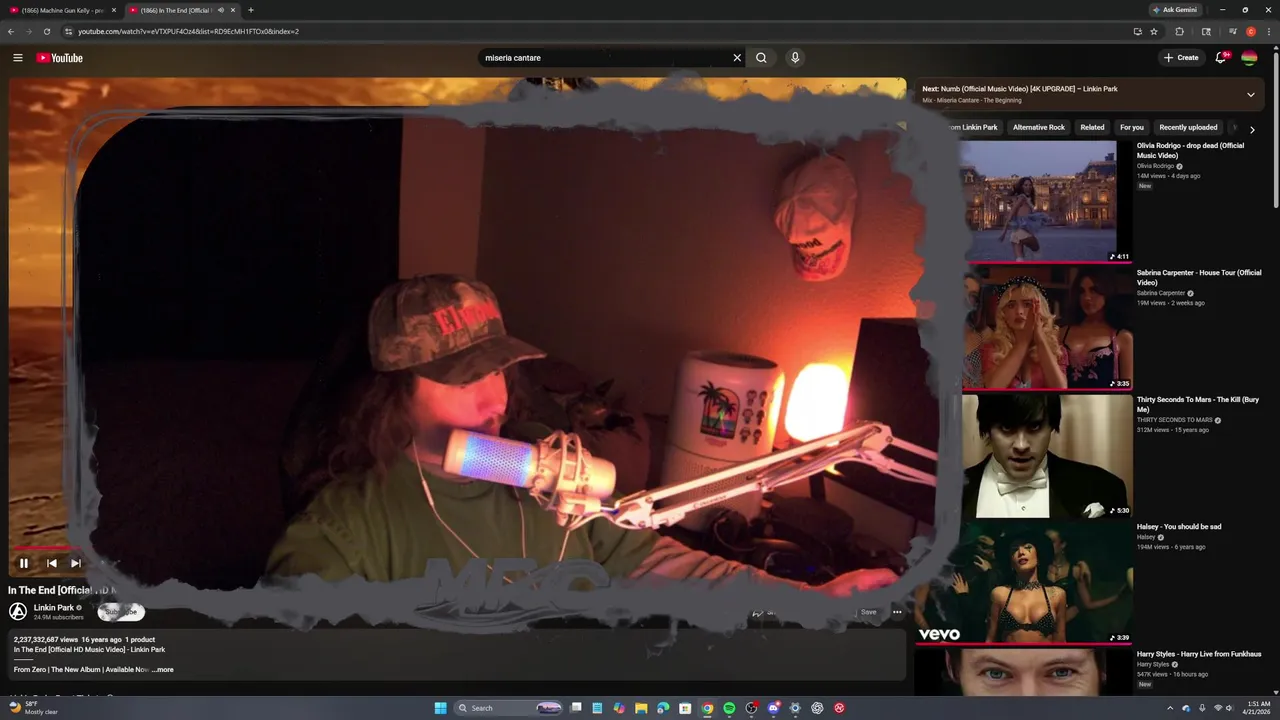1280x720 pixels.
Task: Open the YouTube account avatar menu
Action: click(1249, 58)
